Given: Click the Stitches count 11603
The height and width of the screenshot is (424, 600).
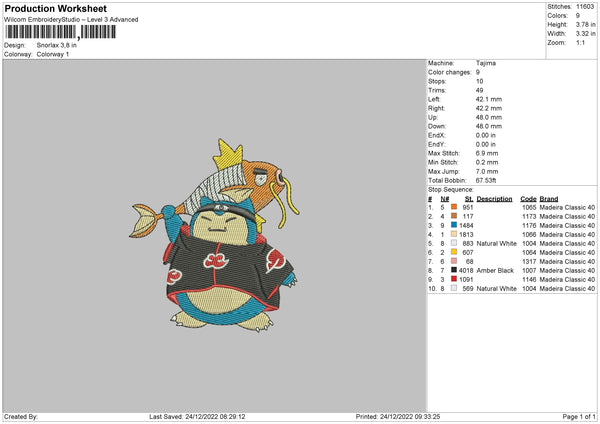Looking at the screenshot, I should (x=585, y=7).
